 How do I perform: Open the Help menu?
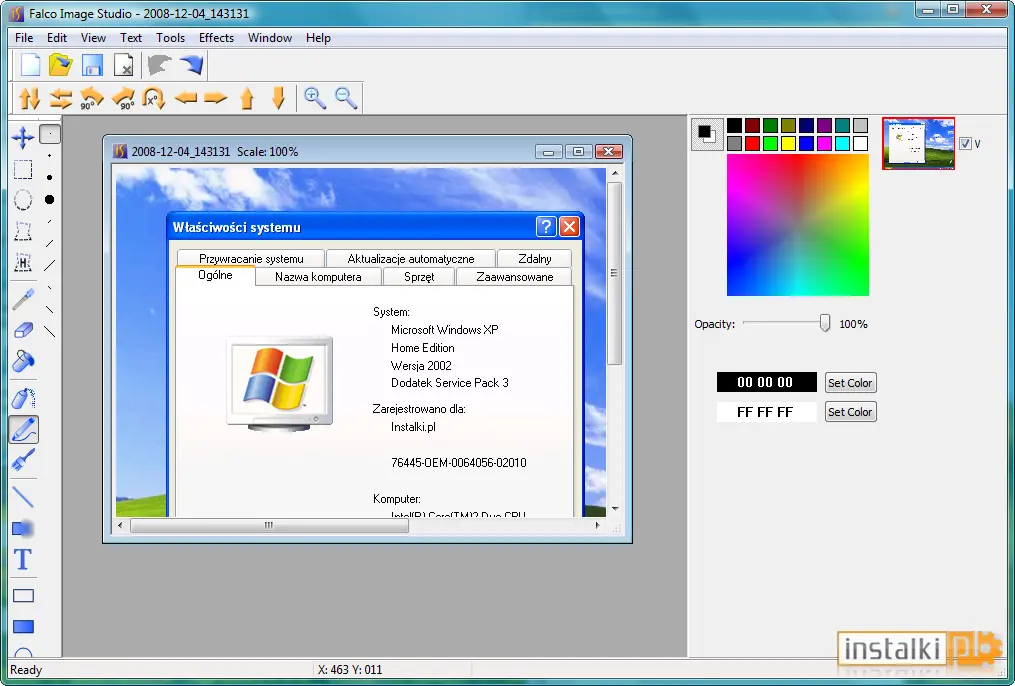(318, 38)
